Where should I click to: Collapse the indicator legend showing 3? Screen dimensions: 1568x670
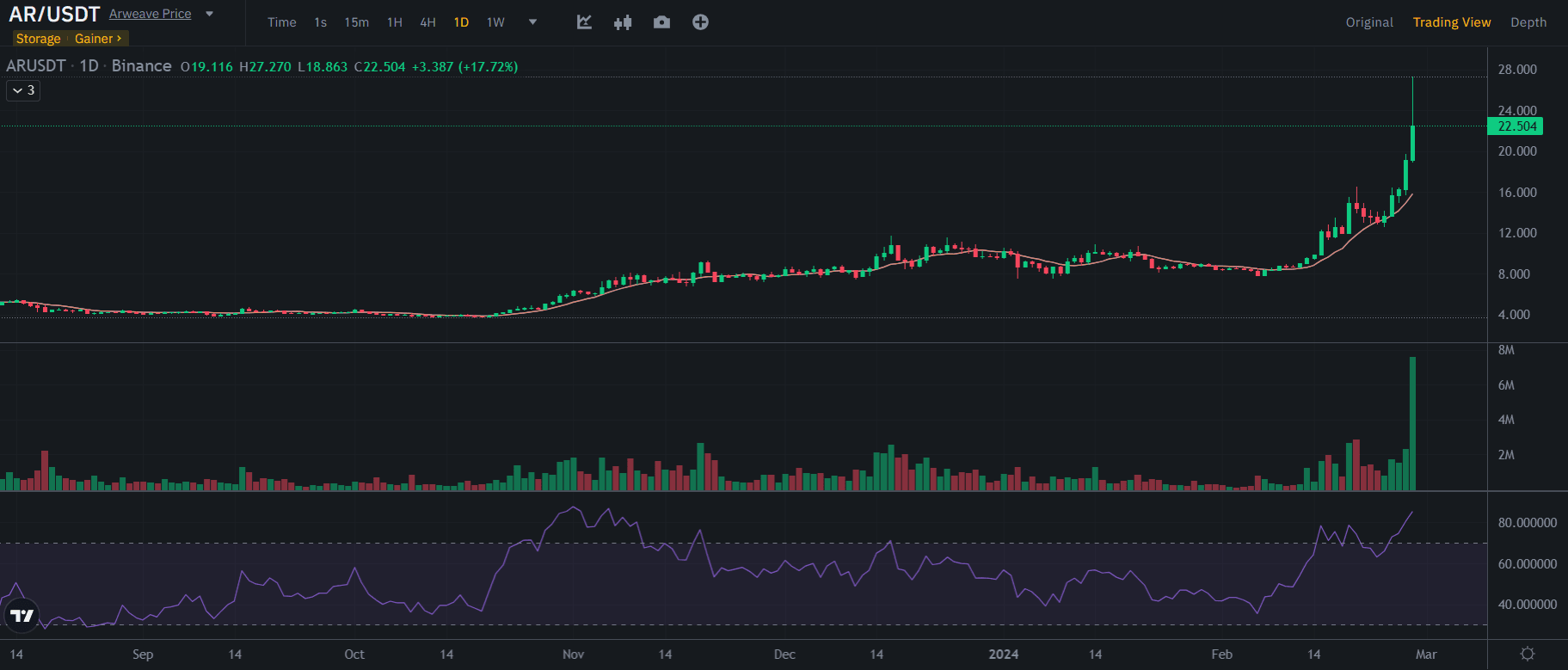tap(23, 90)
